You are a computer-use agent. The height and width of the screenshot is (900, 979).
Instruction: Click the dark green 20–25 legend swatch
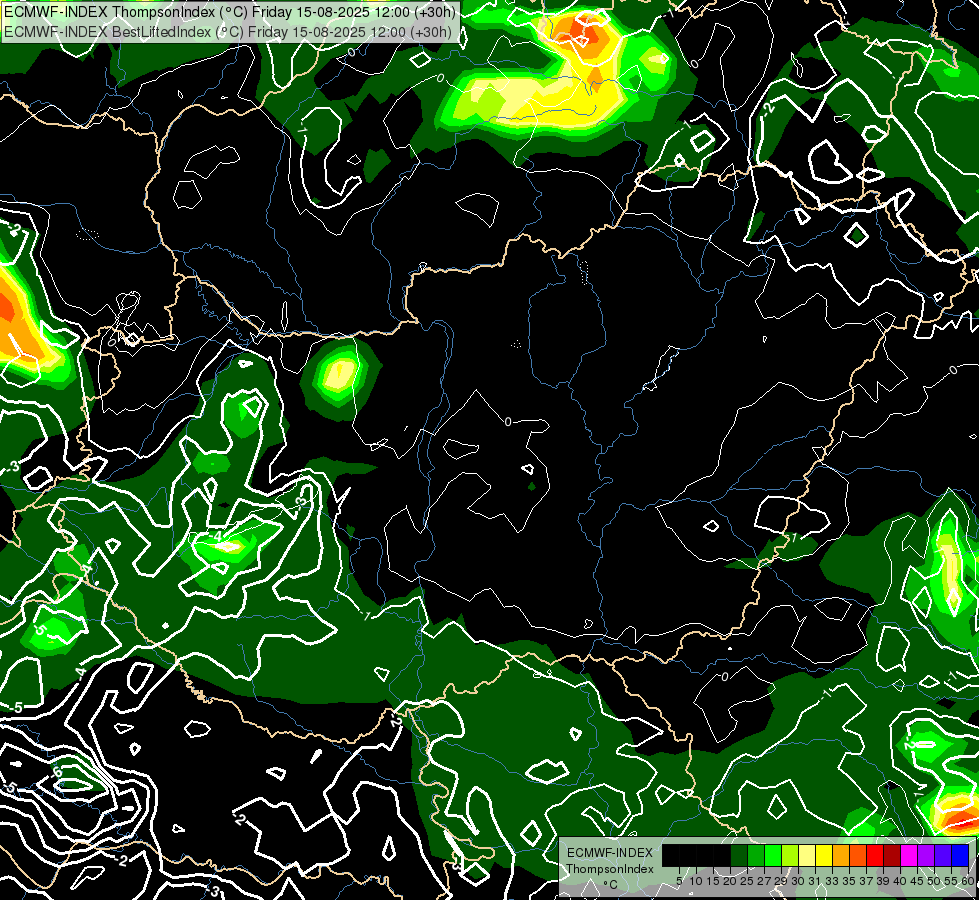[740, 856]
